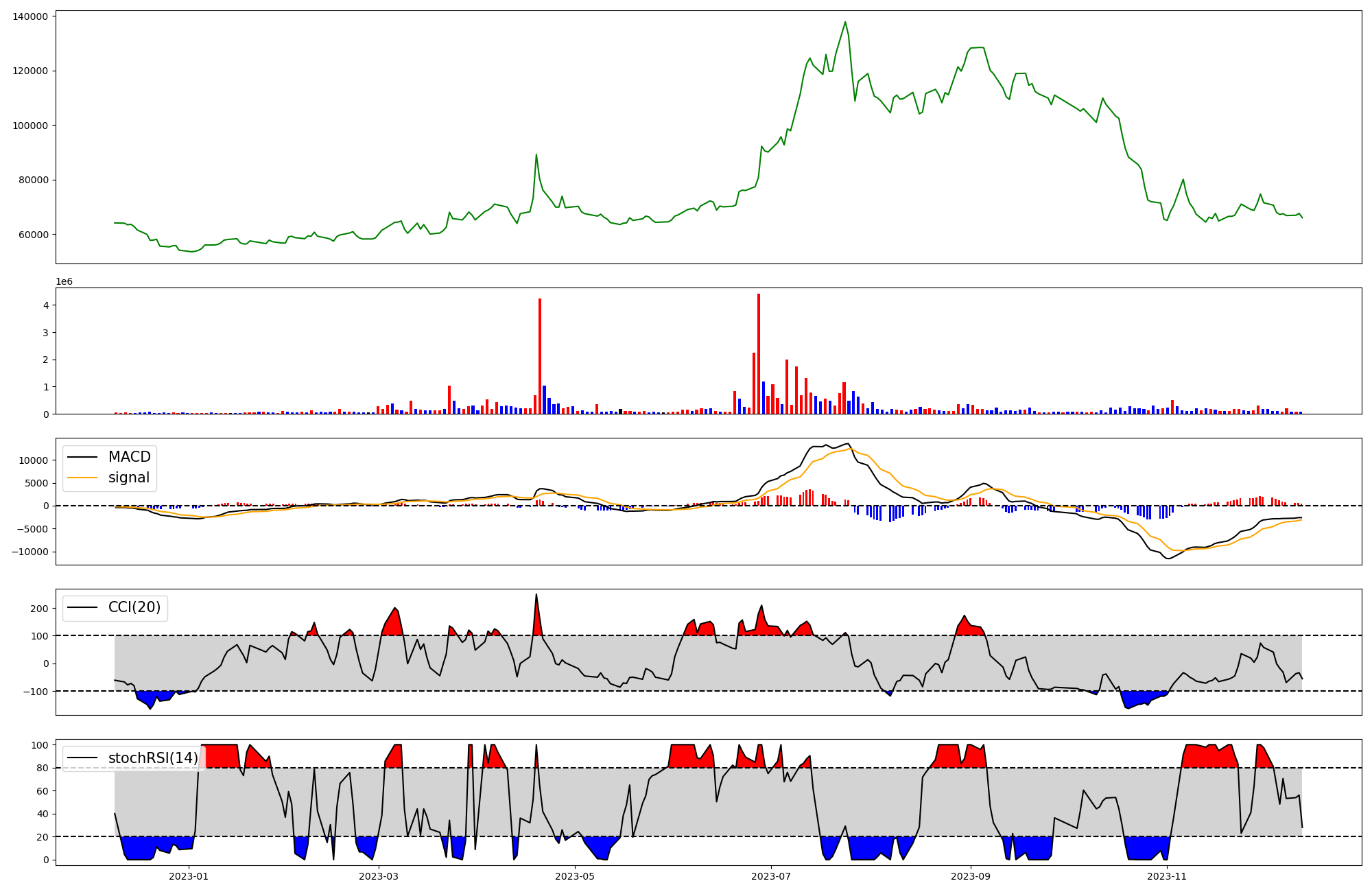The image size is (1372, 892).
Task: Click the 2023-03 date axis label
Action: pyautogui.click(x=379, y=876)
